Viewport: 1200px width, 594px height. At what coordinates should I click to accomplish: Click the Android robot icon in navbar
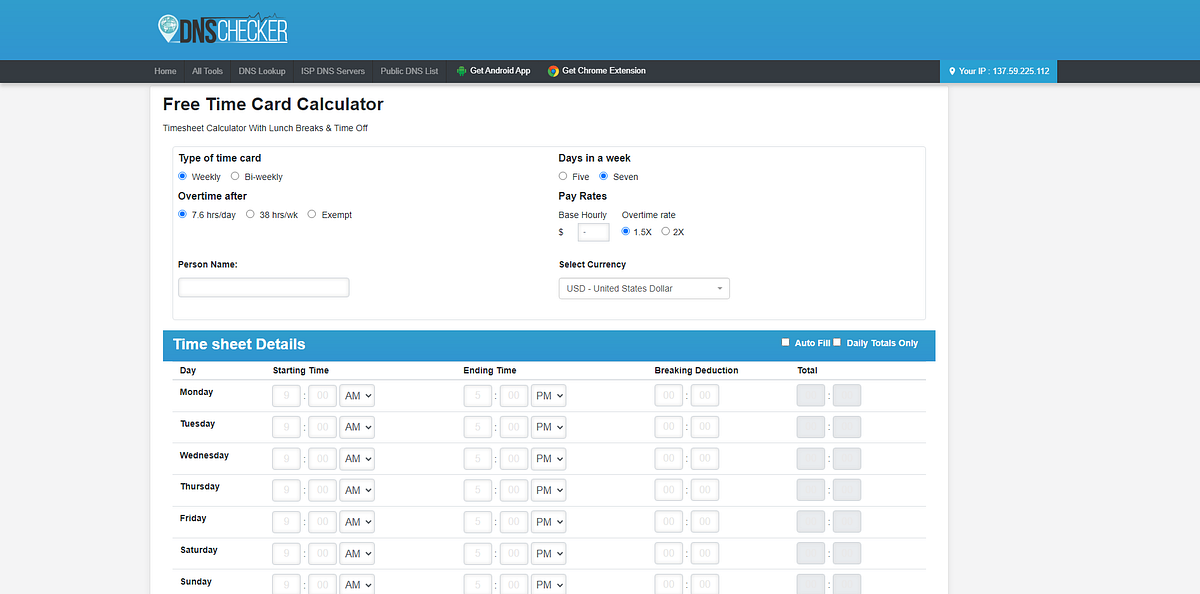(459, 70)
